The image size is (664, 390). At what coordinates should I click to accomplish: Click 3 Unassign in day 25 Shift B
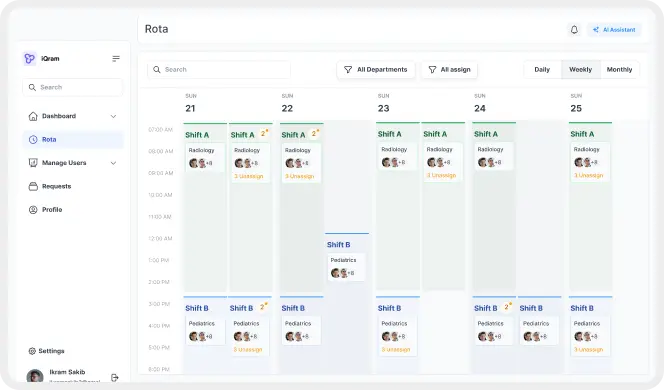pyautogui.click(x=588, y=350)
